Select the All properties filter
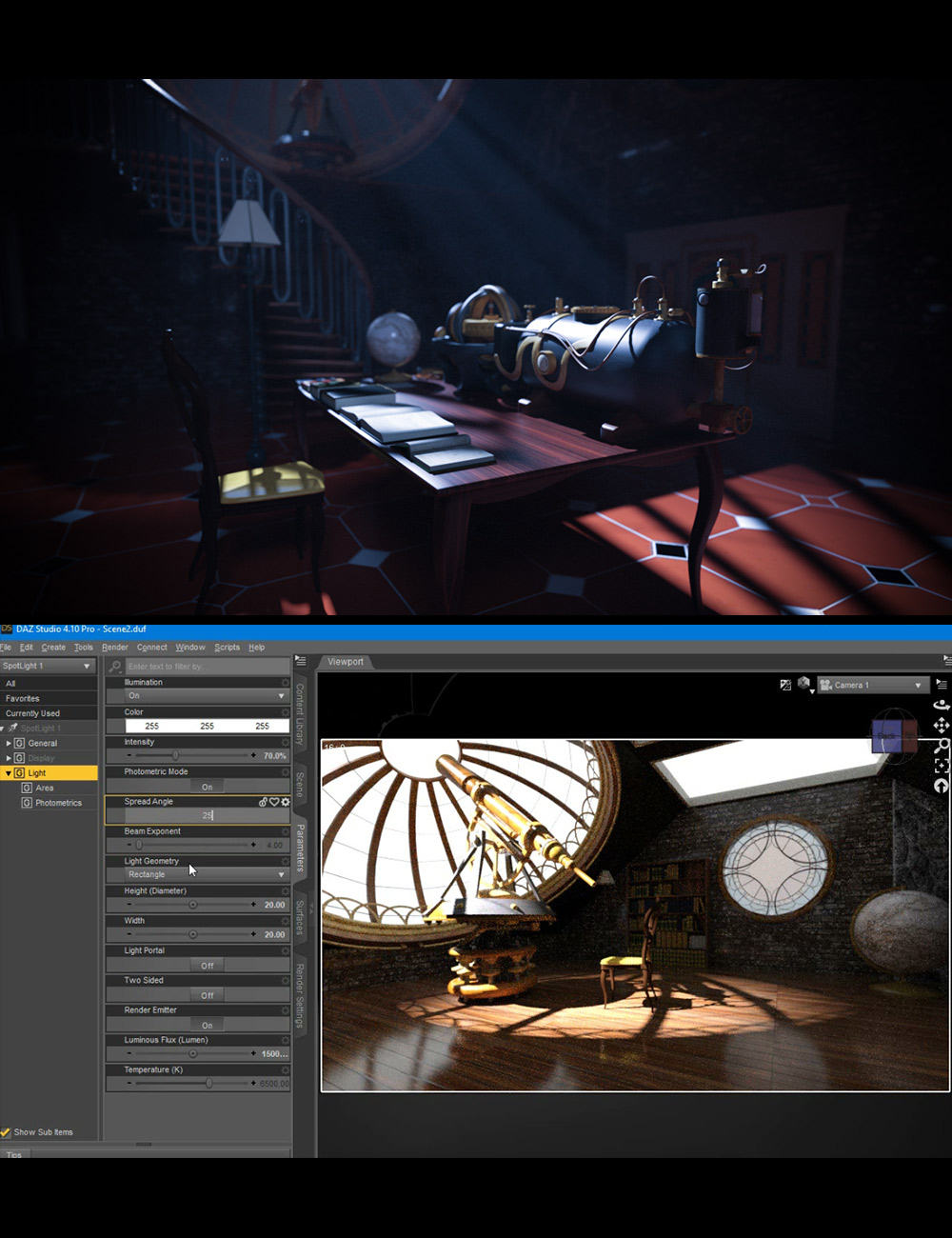The image size is (952, 1238). tap(49, 684)
